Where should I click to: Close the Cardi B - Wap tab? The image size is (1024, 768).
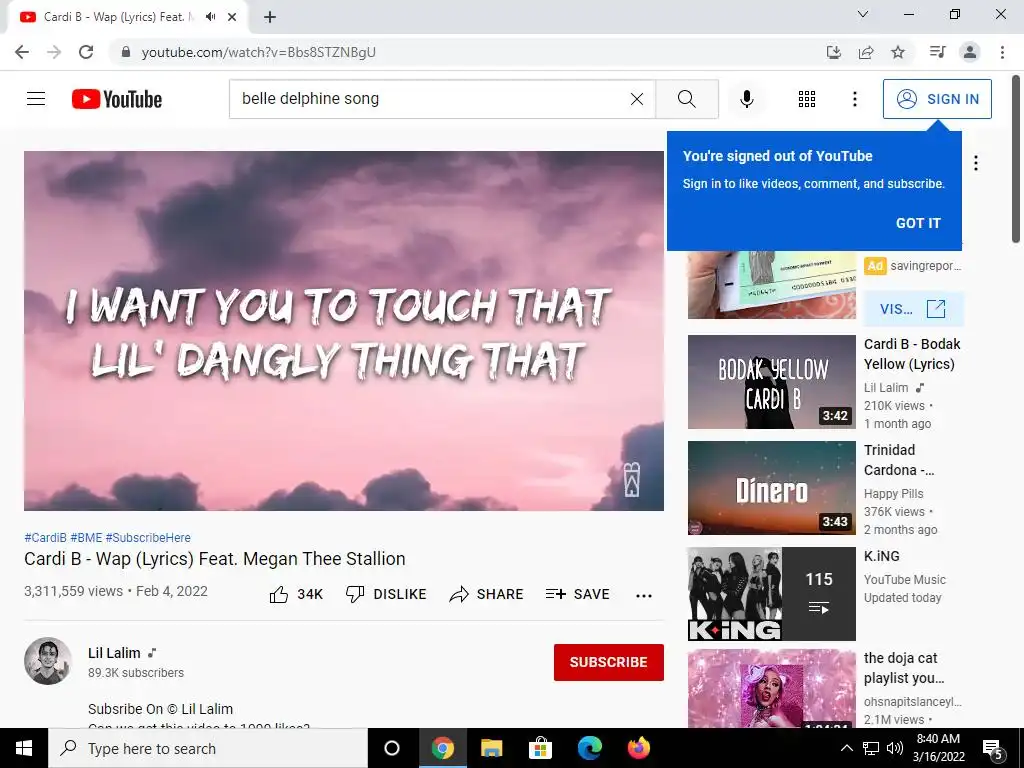(232, 17)
